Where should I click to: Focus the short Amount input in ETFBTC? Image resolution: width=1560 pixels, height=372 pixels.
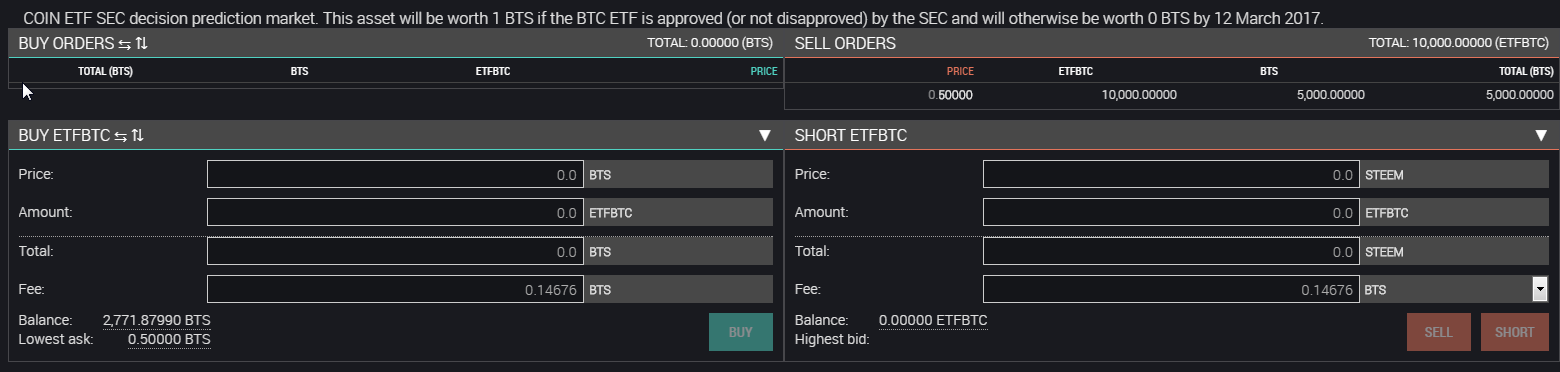(1171, 213)
